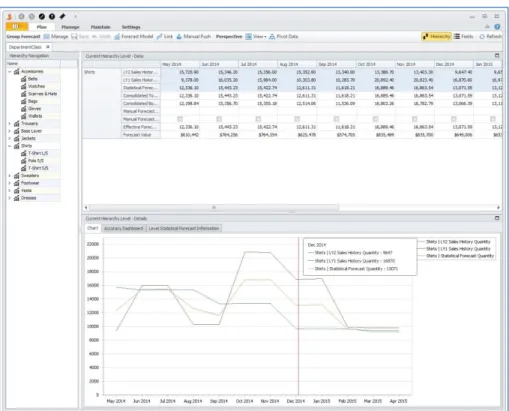The image size is (509, 411).
Task: Select the T-Shirt S/S node icon
Action: (24, 168)
